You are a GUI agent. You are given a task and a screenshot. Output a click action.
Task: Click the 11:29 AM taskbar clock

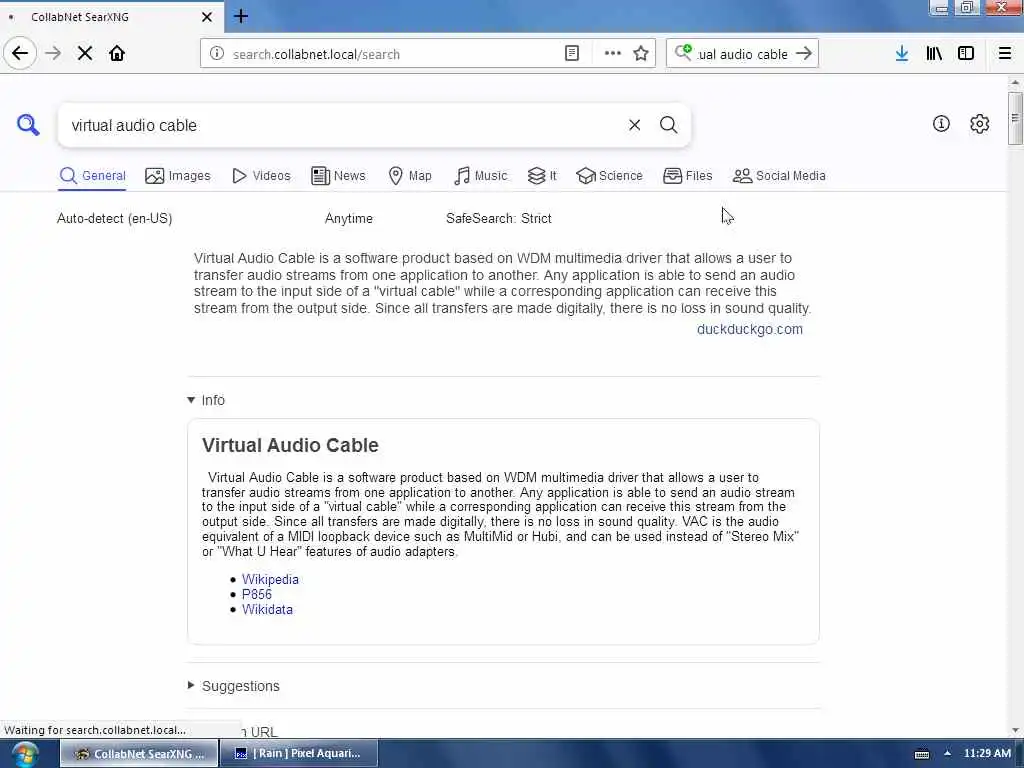click(987, 753)
